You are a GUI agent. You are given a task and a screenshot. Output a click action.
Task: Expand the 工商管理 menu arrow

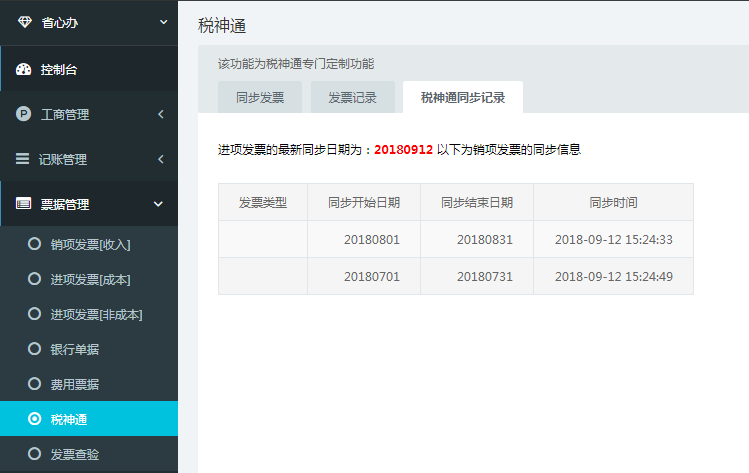click(161, 114)
